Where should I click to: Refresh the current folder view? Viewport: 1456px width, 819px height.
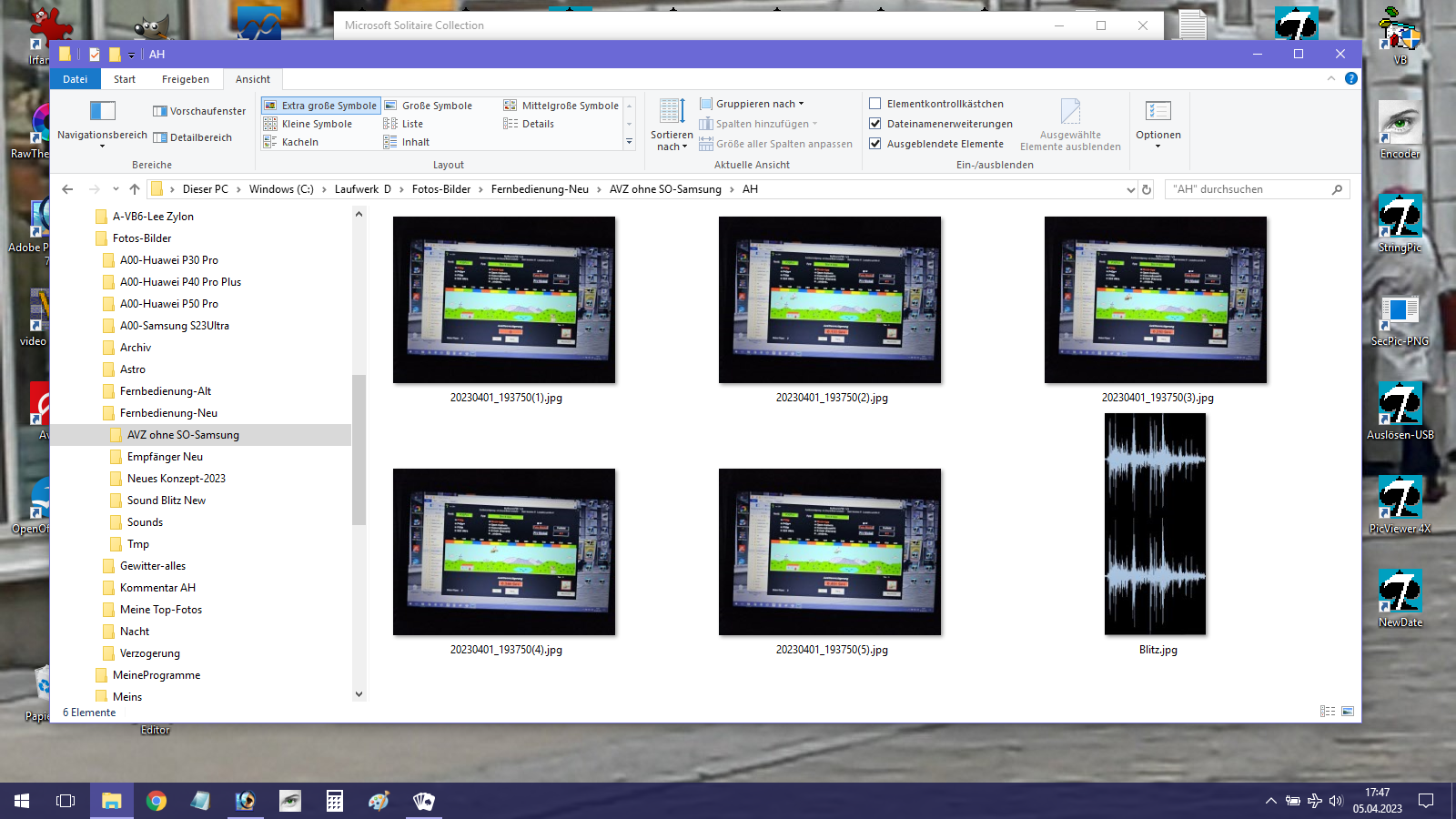(1147, 189)
